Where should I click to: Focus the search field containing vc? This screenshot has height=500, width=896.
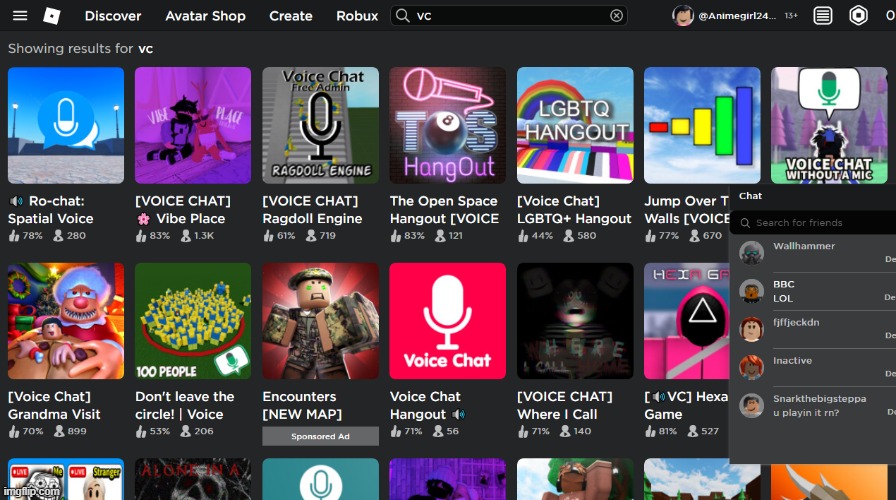coord(509,15)
